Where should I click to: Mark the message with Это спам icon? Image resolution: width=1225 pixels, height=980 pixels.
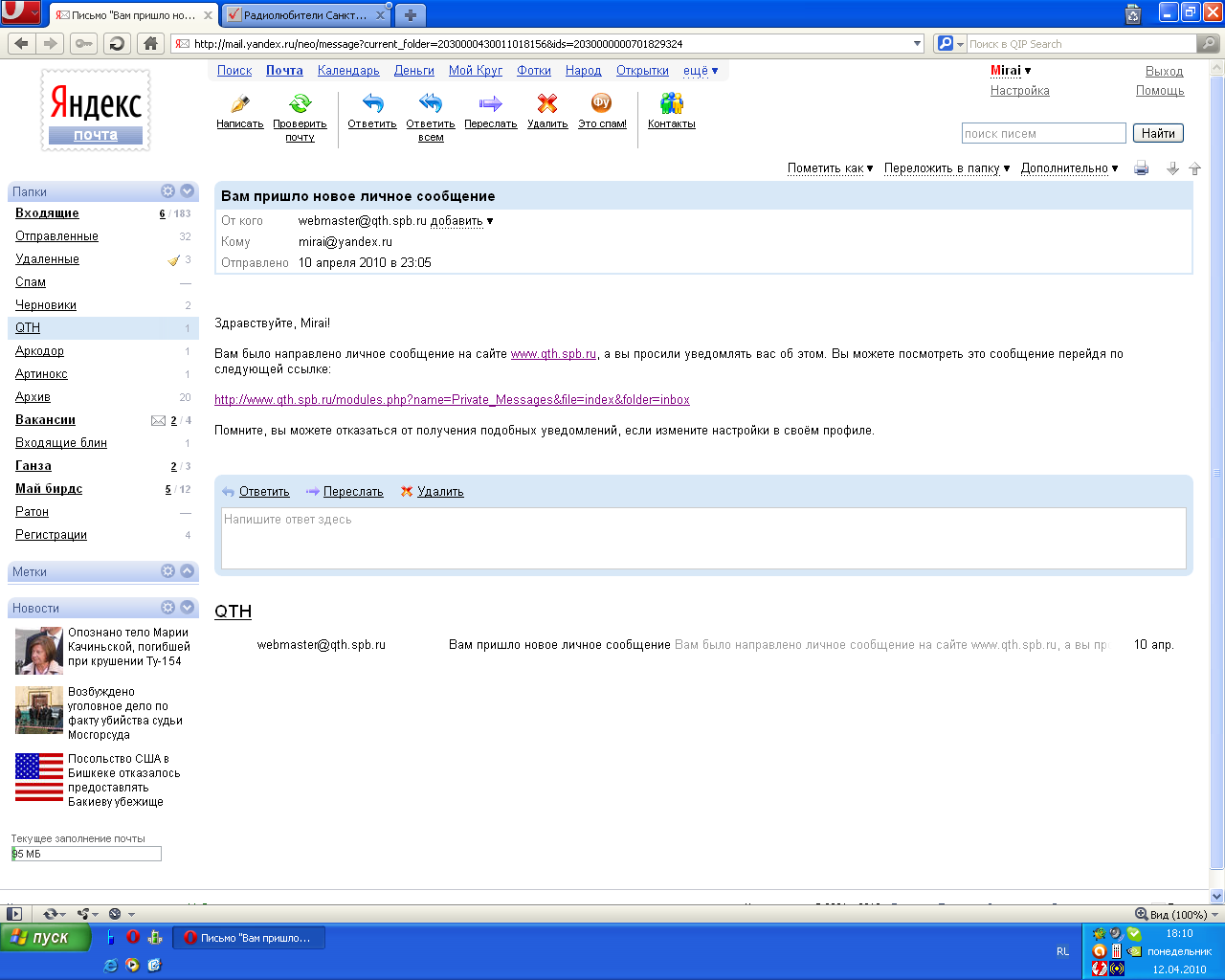(x=602, y=103)
